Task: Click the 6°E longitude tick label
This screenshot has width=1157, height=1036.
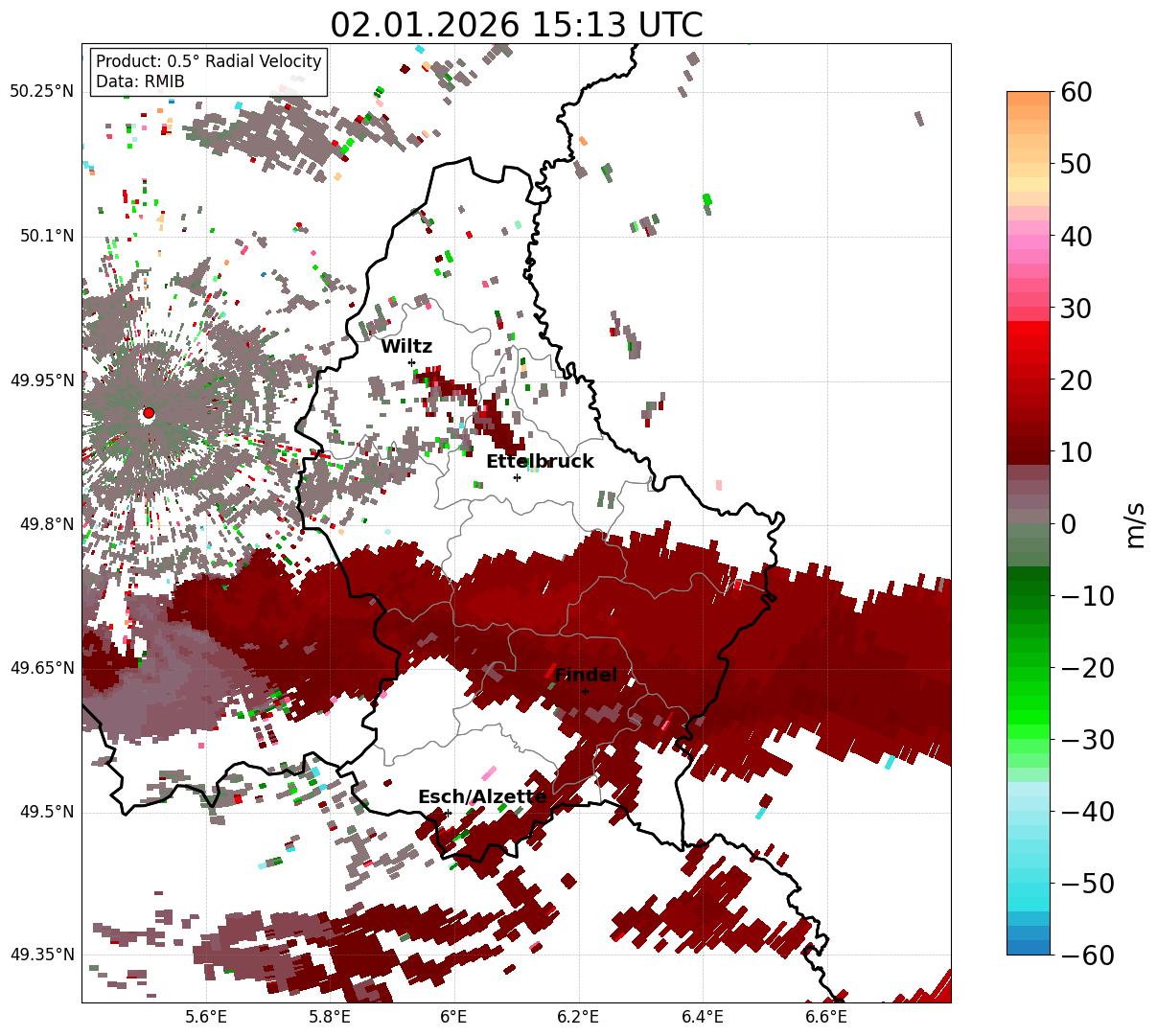Action: pyautogui.click(x=453, y=1018)
